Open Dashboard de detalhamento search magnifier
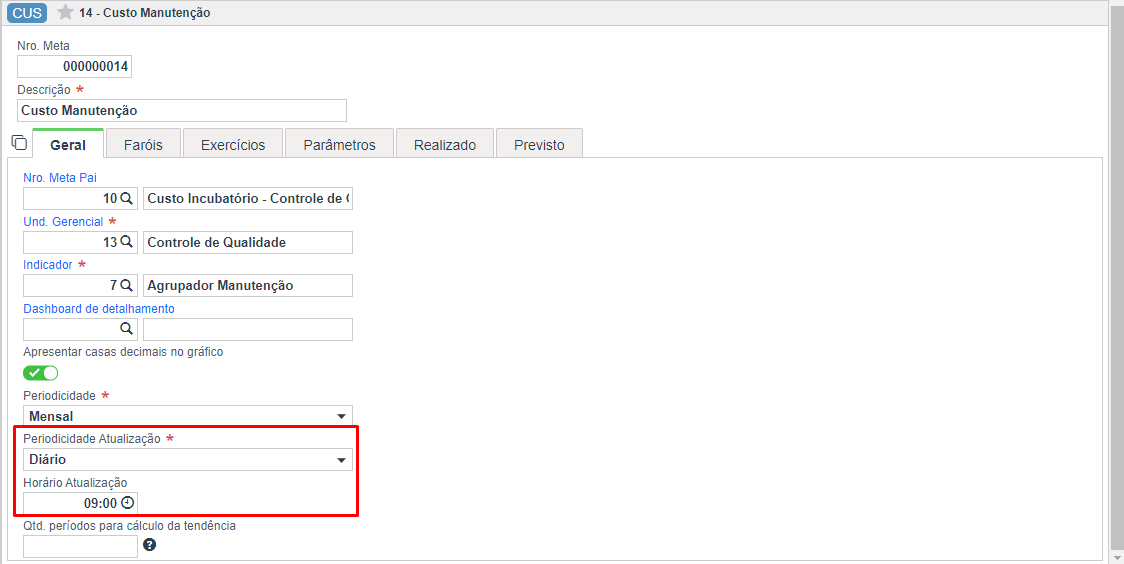Image resolution: width=1124 pixels, height=564 pixels. (x=126, y=329)
